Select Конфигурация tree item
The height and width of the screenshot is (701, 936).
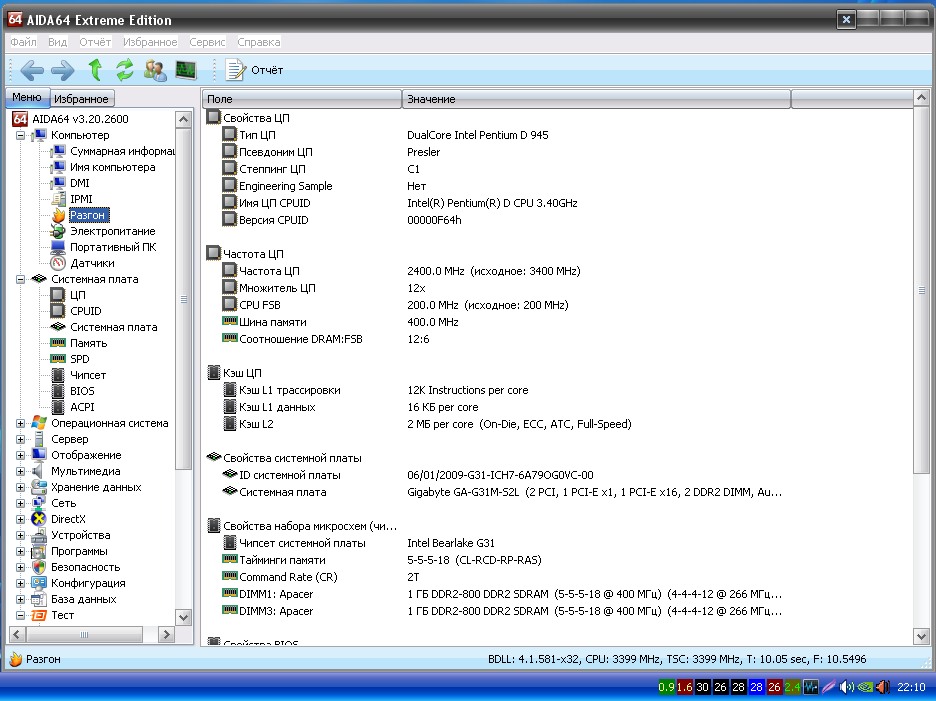88,583
